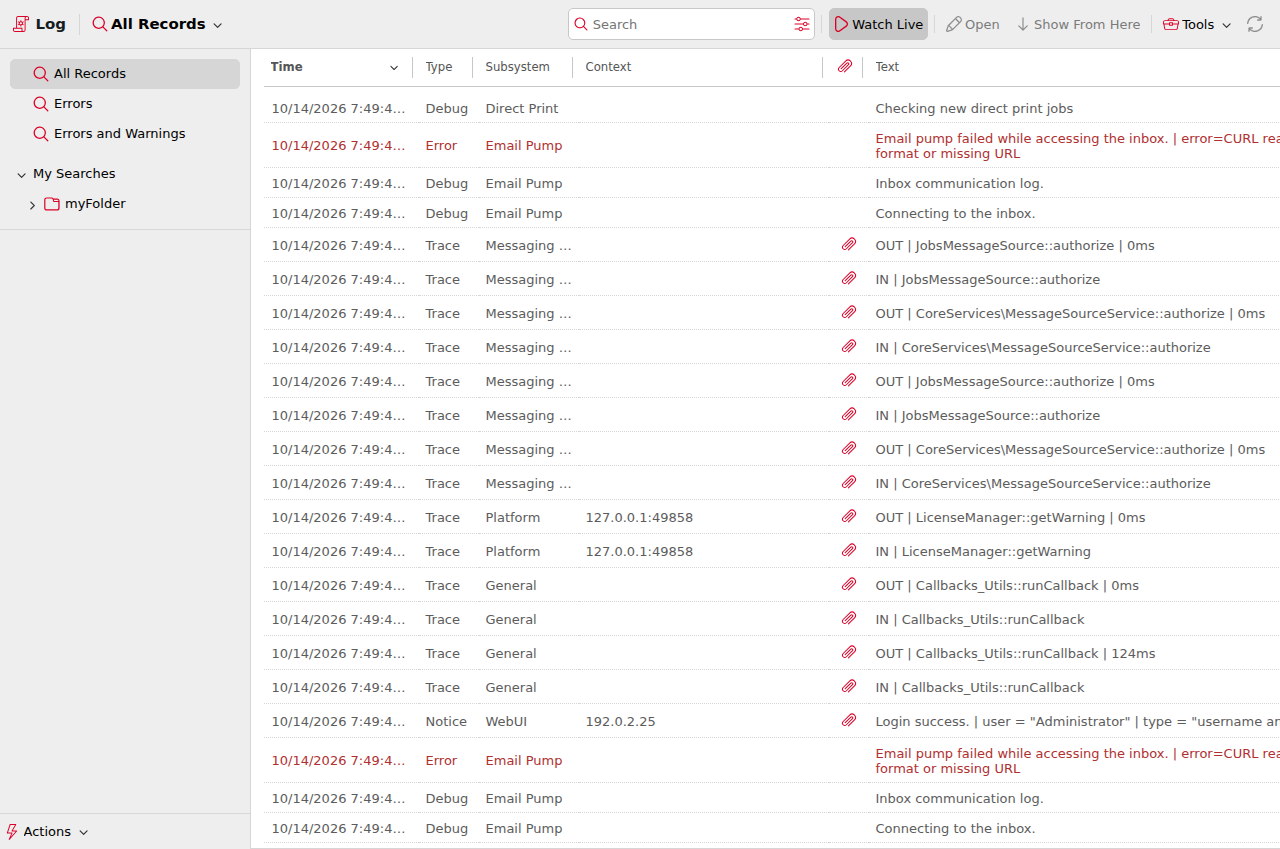The width and height of the screenshot is (1280, 849).
Task: Open the Time column sort dropdown arrow
Action: [394, 68]
